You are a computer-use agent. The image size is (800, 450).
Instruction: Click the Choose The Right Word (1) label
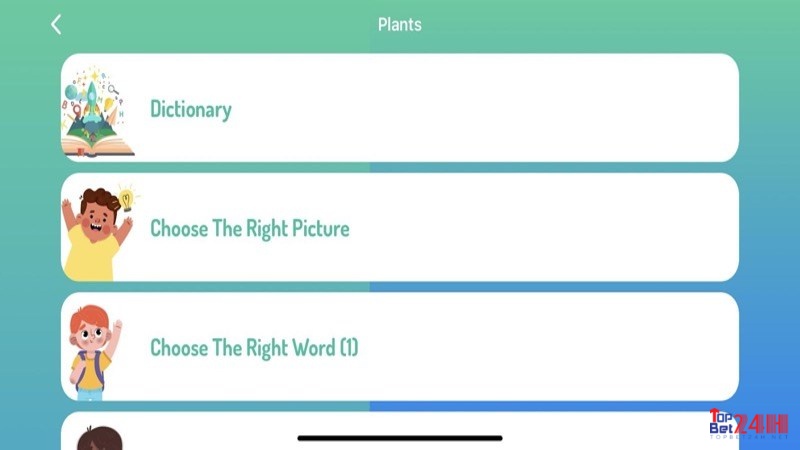coord(254,348)
